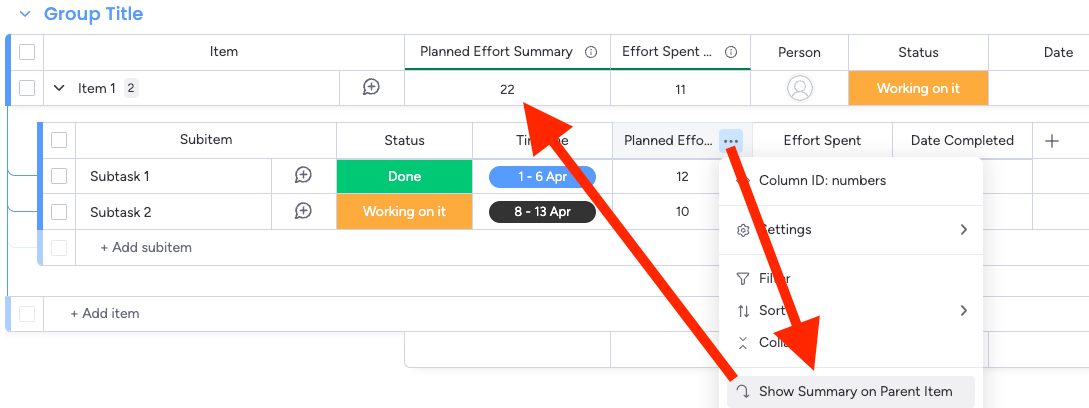Click info icon beside Planned Effort Summary
The height and width of the screenshot is (408, 1089).
[x=591, y=52]
